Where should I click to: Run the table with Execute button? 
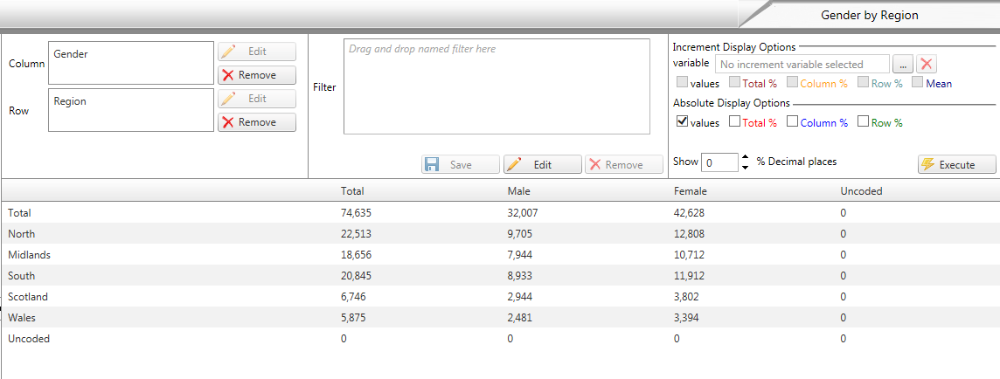pos(957,165)
